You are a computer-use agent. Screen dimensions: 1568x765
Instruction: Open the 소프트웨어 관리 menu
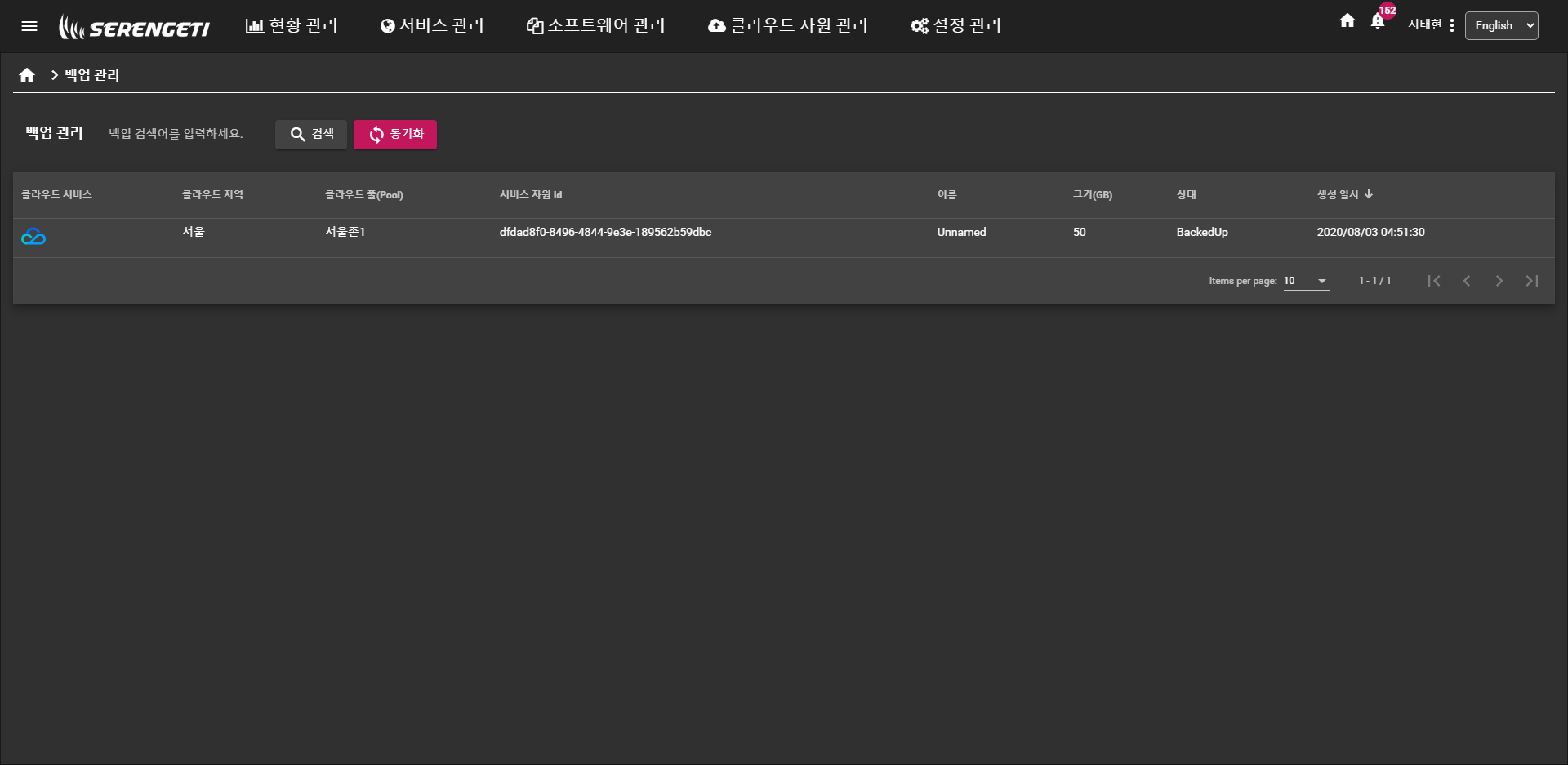click(x=595, y=26)
